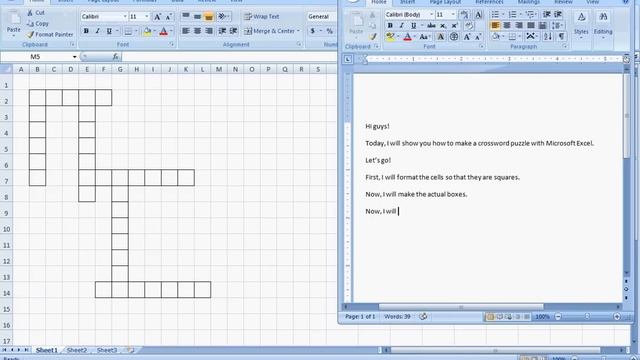Toggle Bold in Word's Font group
The image size is (640, 360).
(x=390, y=26)
